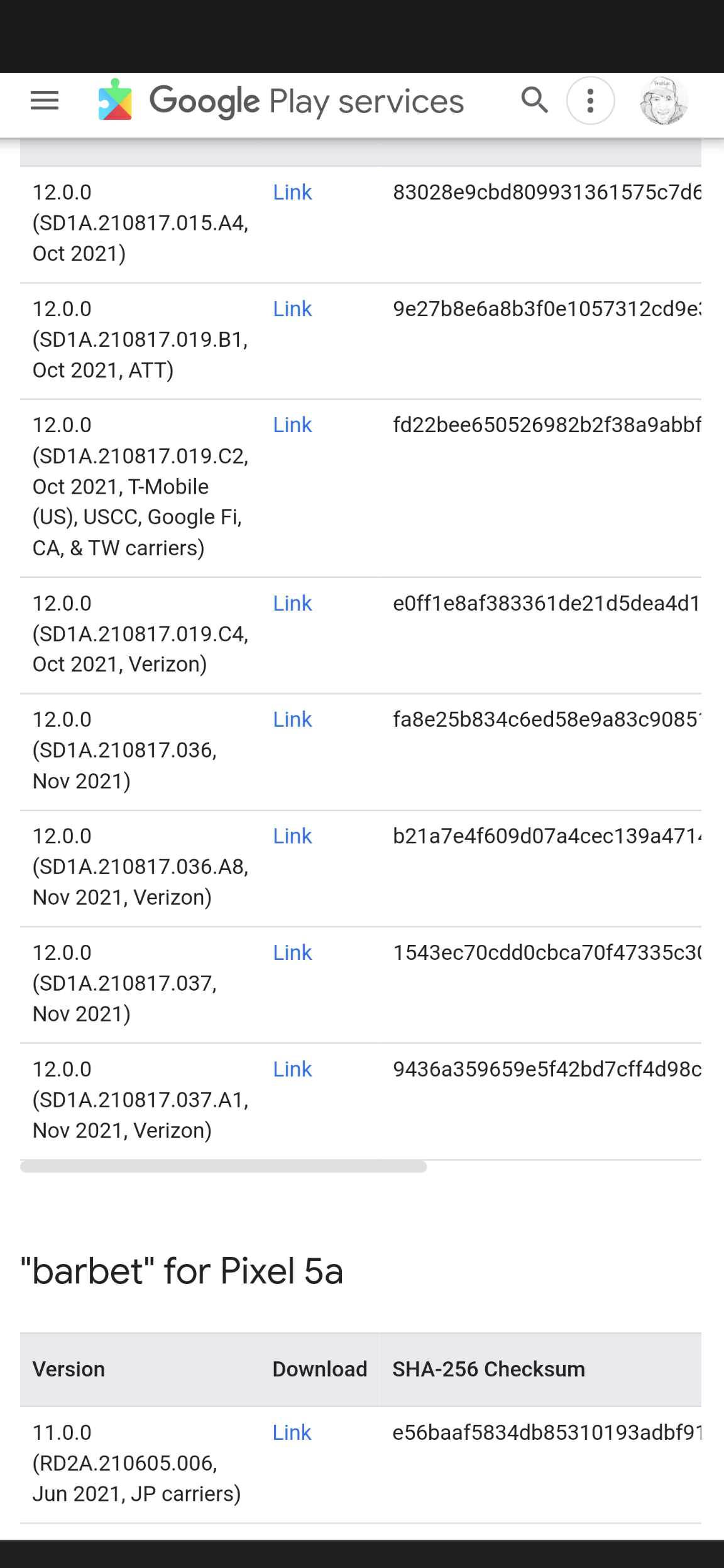724x1568 pixels.
Task: Download link for SD1A.210817.036.A8 Verizon build
Action: pos(292,837)
